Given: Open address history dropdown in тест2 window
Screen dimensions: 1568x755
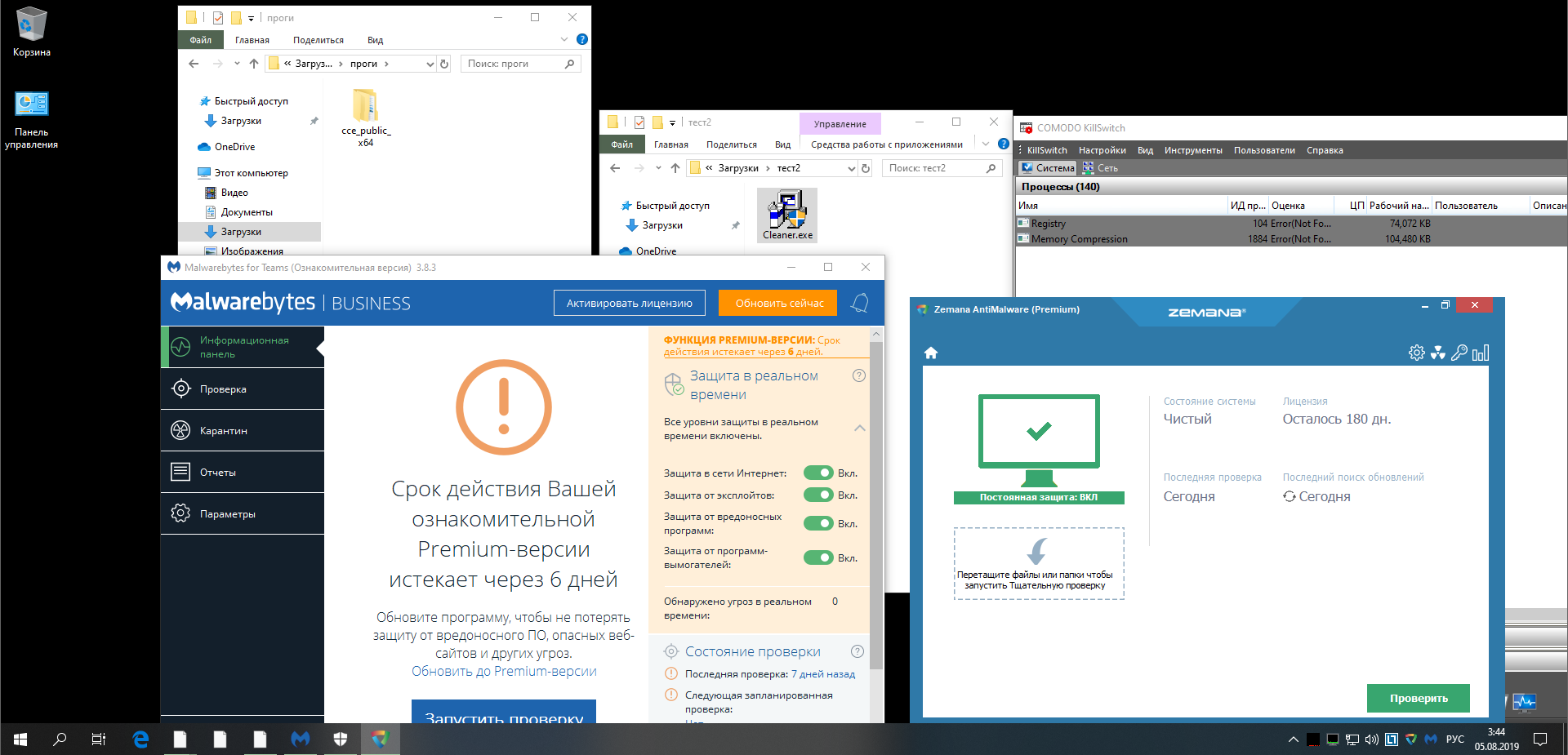Looking at the screenshot, I should (852, 168).
